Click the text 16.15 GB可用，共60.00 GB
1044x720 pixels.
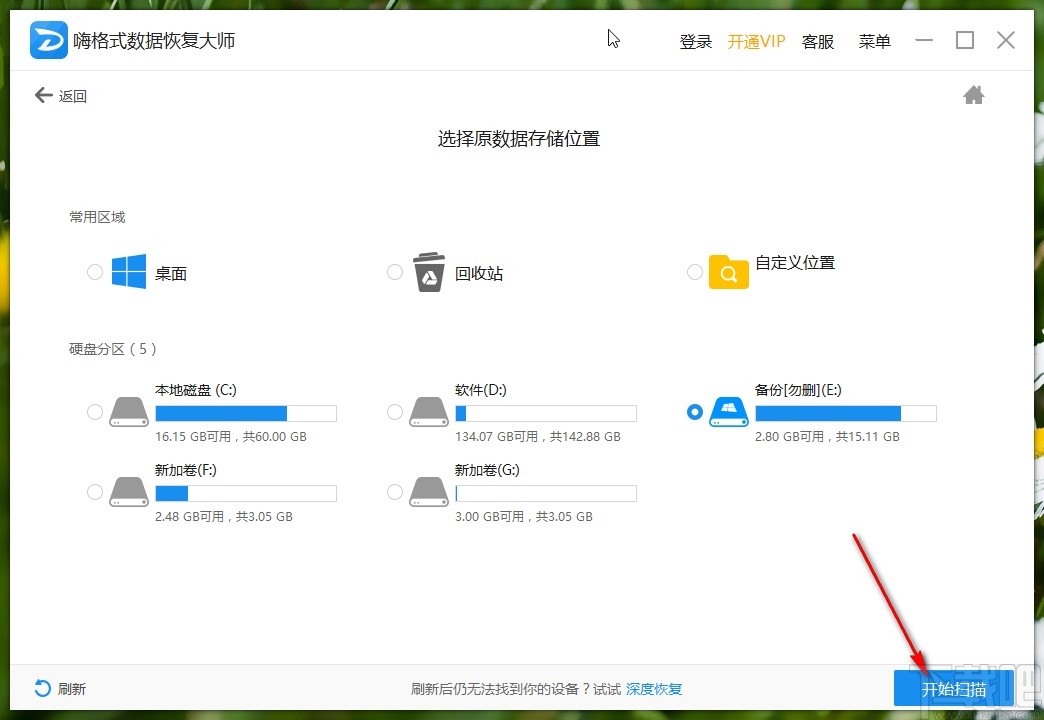coord(231,436)
